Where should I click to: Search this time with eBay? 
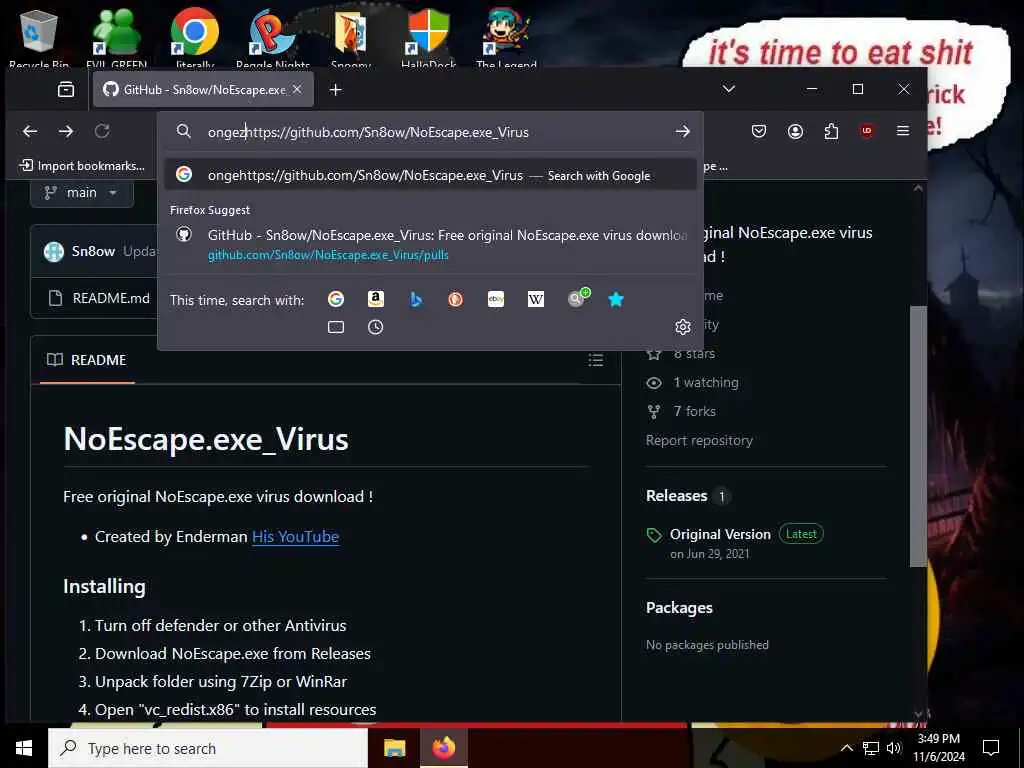coord(496,299)
